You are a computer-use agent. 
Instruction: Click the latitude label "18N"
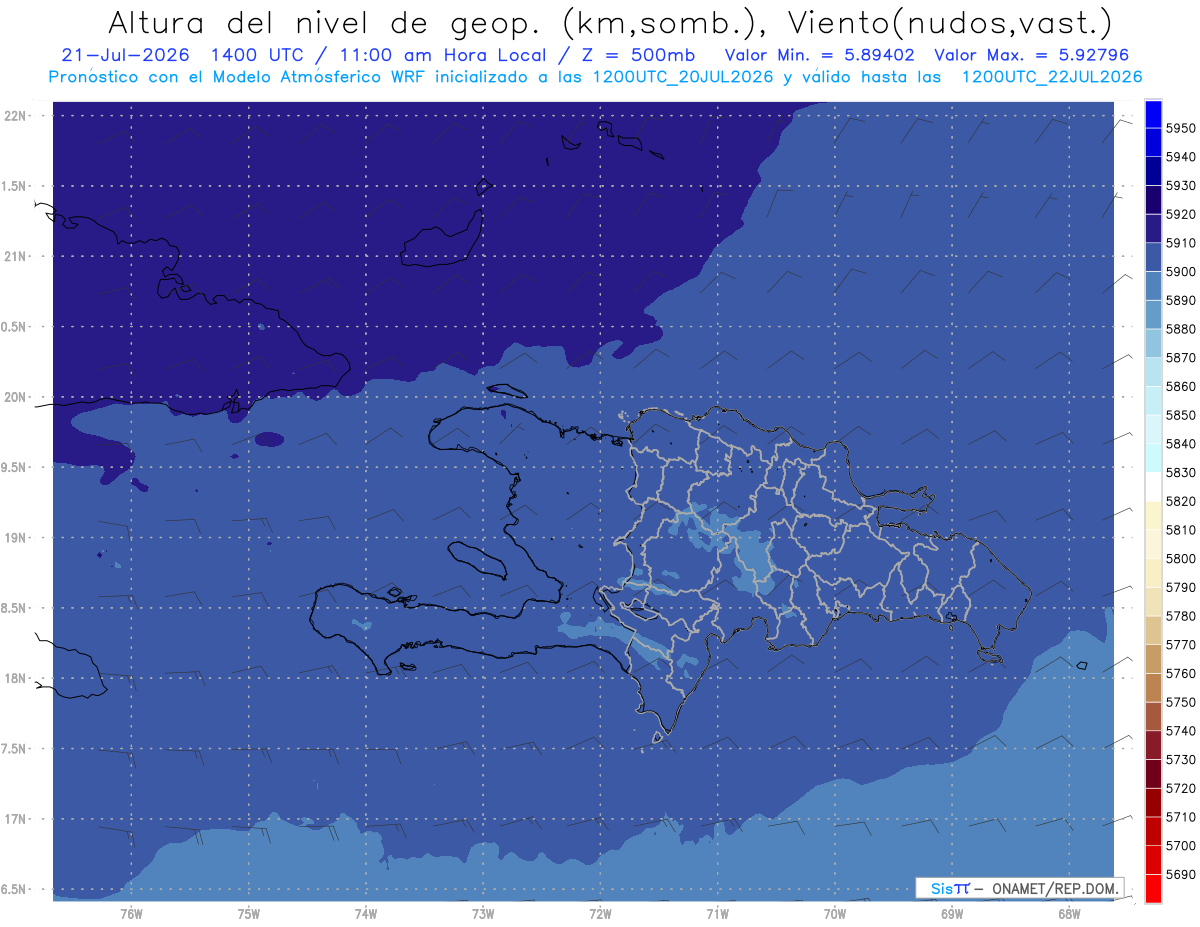(x=17, y=678)
